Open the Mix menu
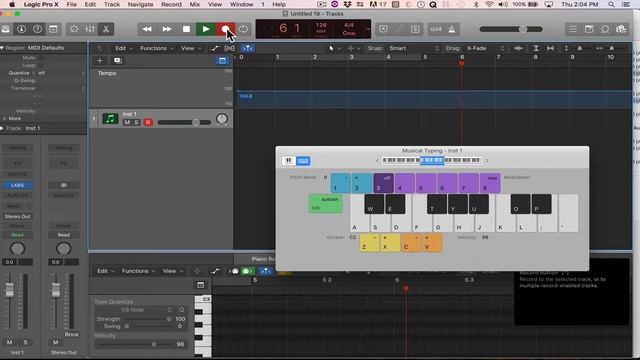This screenshot has width=640, height=360. point(195,4)
